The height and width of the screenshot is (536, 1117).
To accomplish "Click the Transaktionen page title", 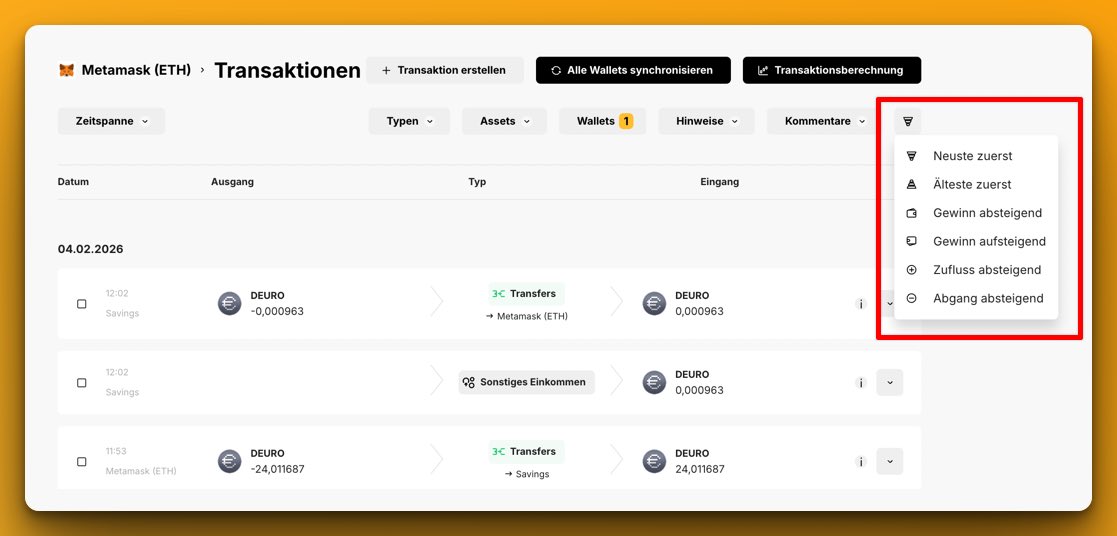I will 287,71.
